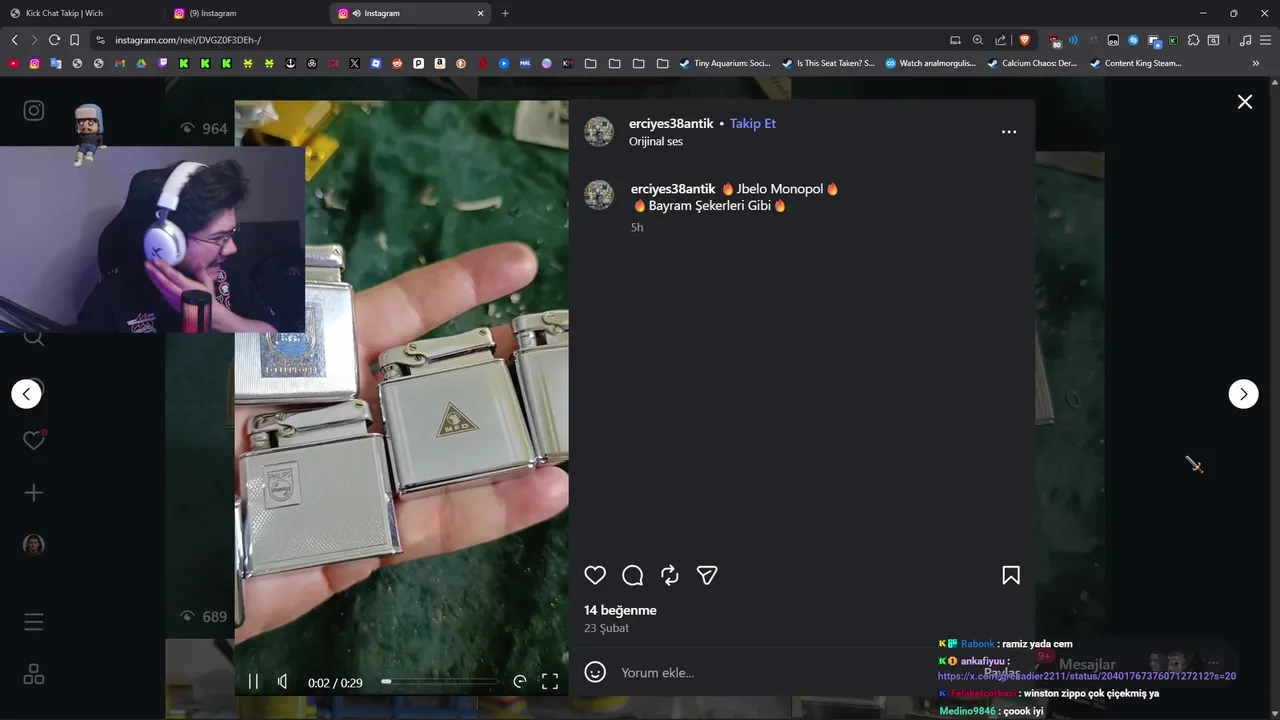Open the Content King Steam bookmark
1280x720 pixels.
pyautogui.click(x=1135, y=63)
